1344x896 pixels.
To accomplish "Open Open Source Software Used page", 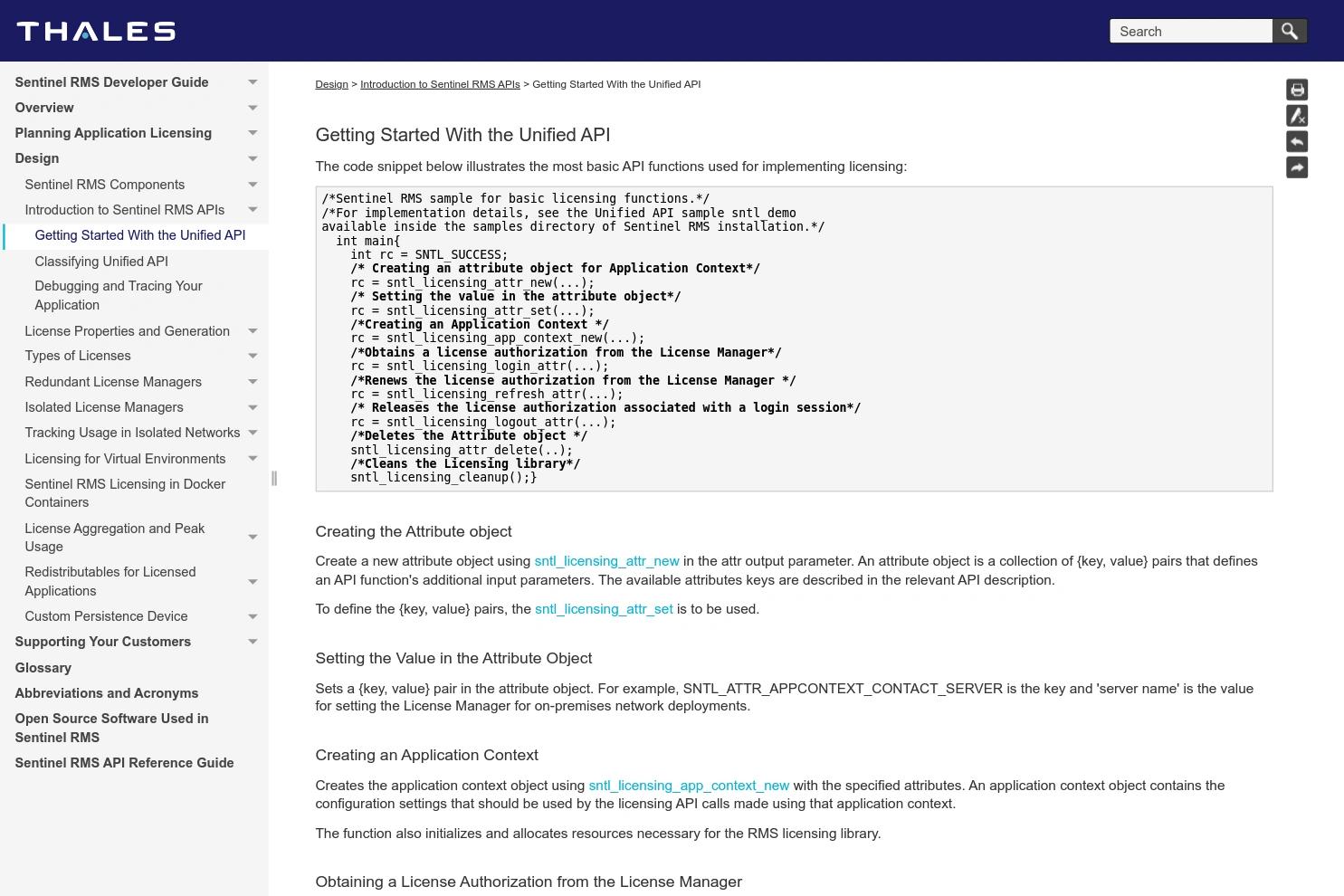I will pyautogui.click(x=111, y=728).
